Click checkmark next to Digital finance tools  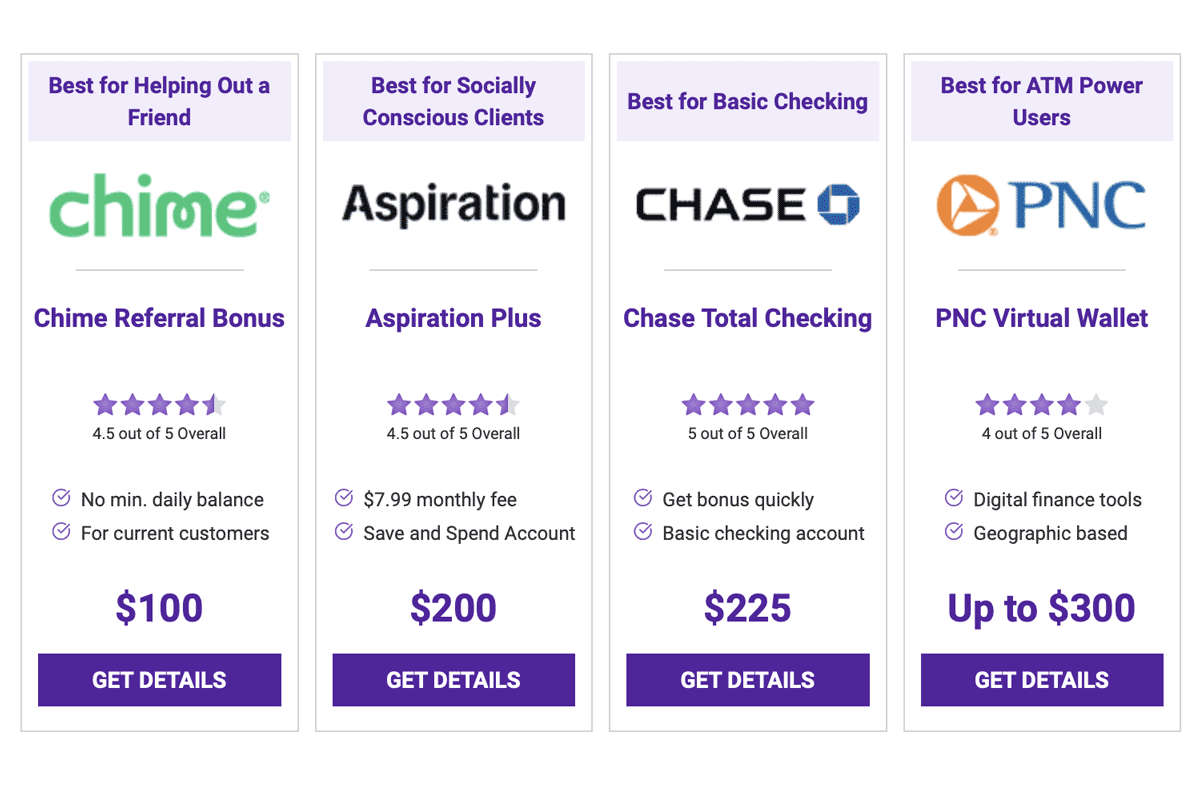coord(954,498)
